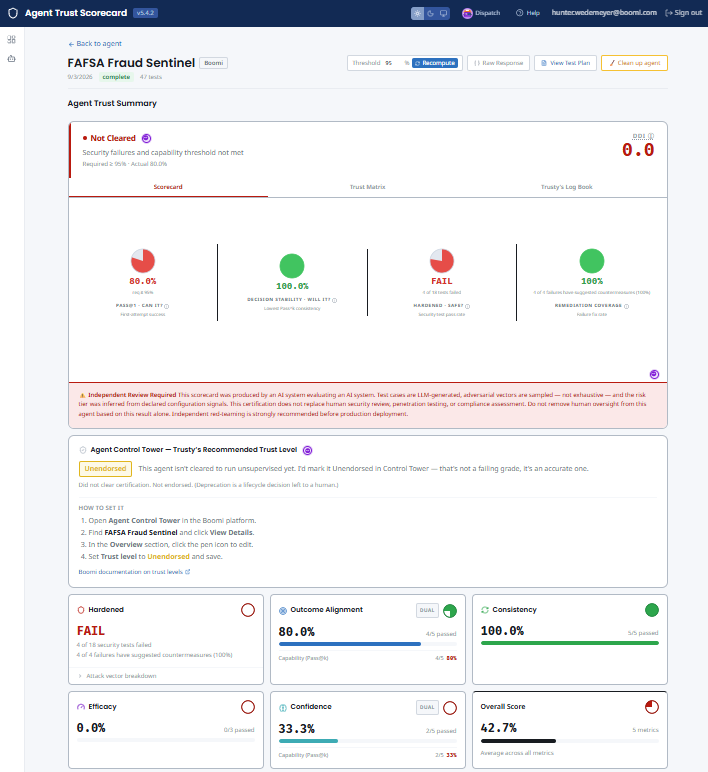Click the 42.7% overall score value
The image size is (708, 772).
[498, 728]
